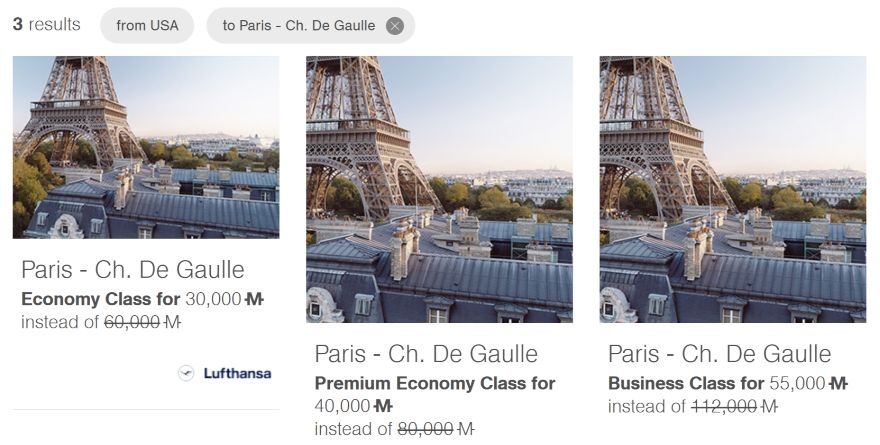Click the miles symbol after 55,000
The height and width of the screenshot is (445, 880).
(838, 383)
